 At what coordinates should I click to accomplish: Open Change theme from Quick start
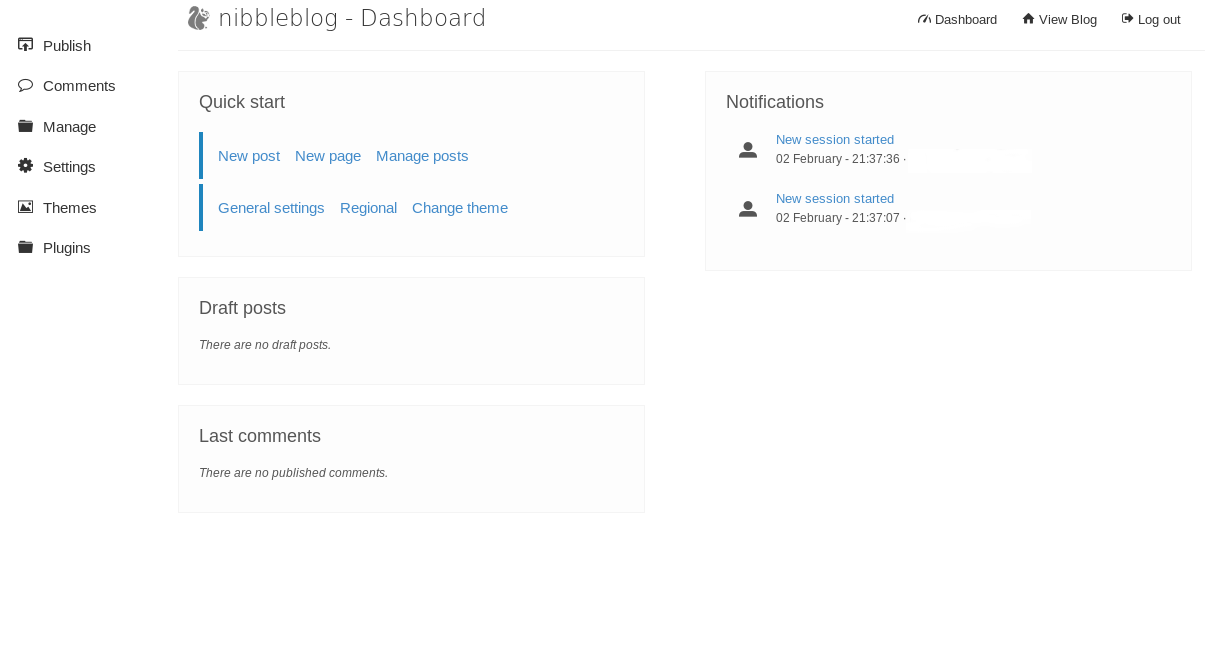coord(460,206)
